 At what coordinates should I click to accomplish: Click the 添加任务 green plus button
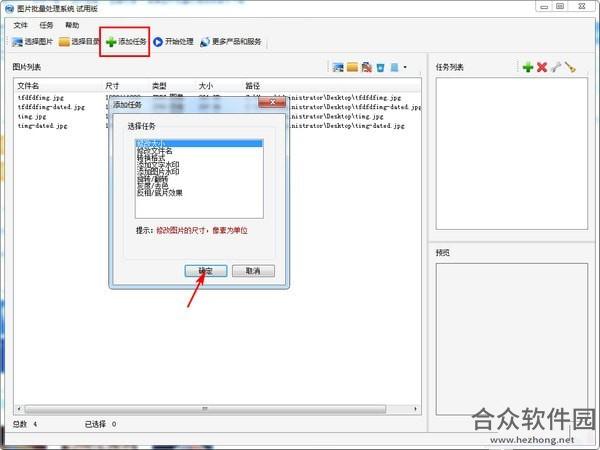(126, 42)
